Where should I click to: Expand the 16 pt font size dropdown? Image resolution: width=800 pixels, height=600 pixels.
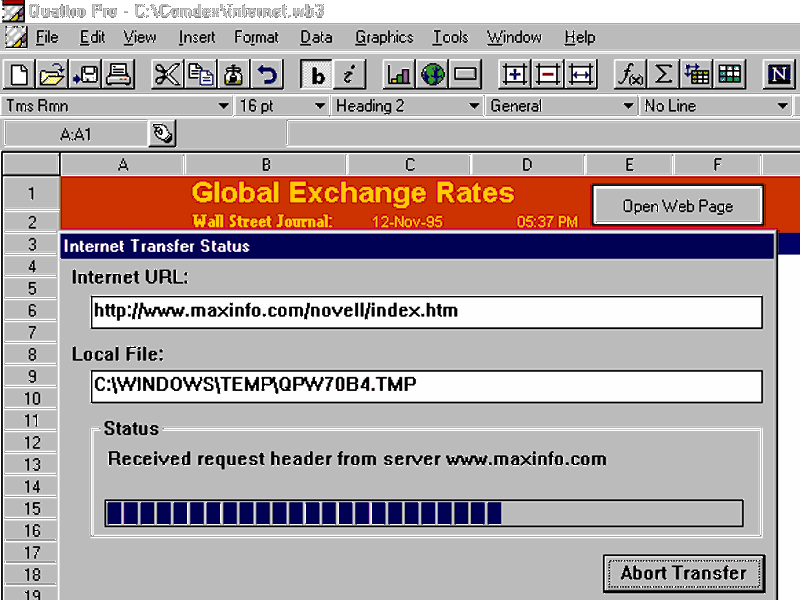pos(319,106)
